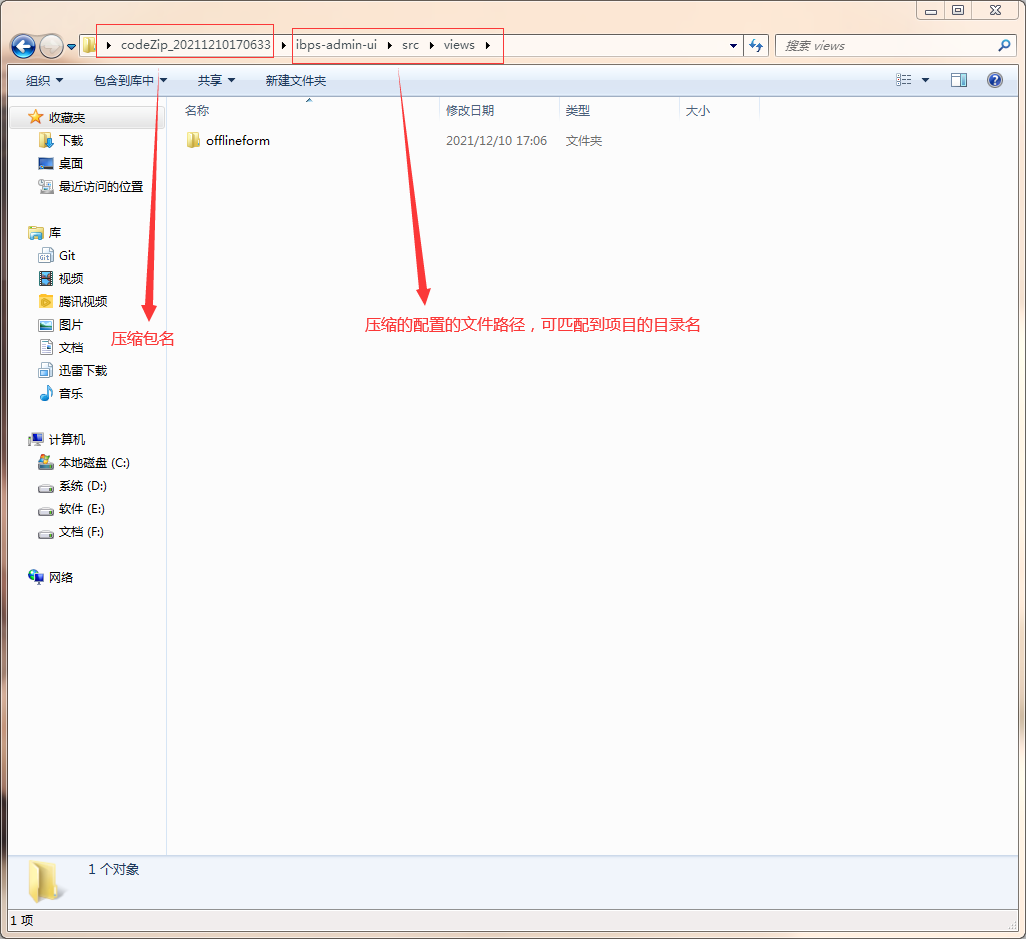Viewport: 1026px width, 939px height.
Task: Click the refresh button beside address bar
Action: 756,46
